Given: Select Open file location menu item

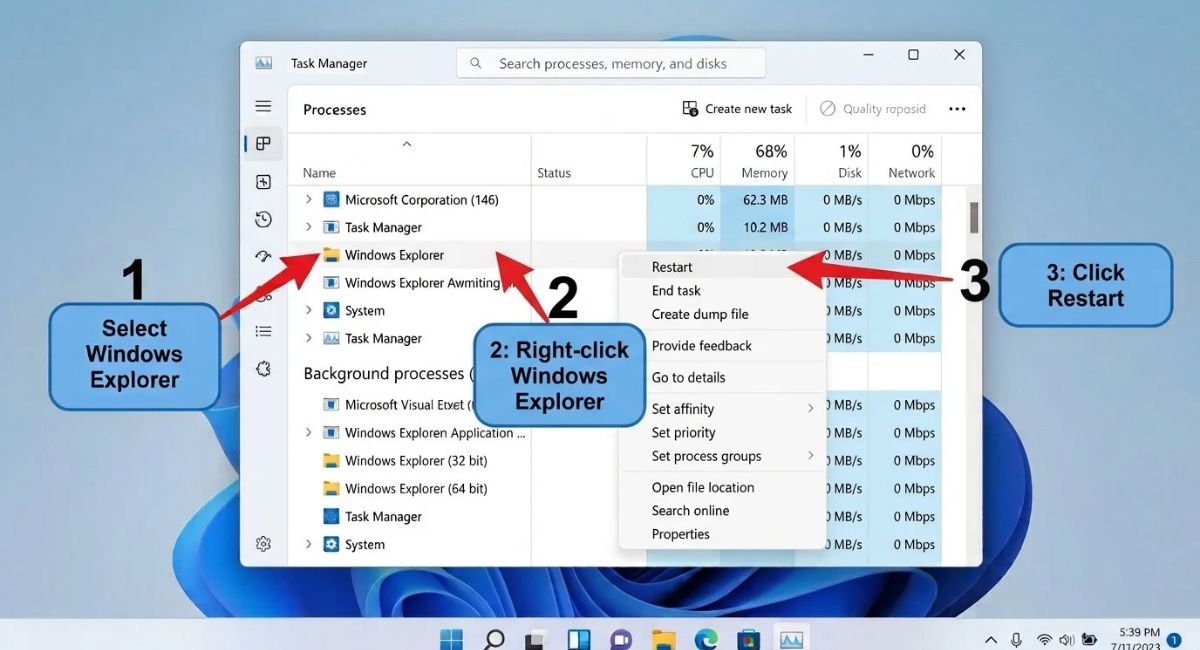Looking at the screenshot, I should point(722,487).
